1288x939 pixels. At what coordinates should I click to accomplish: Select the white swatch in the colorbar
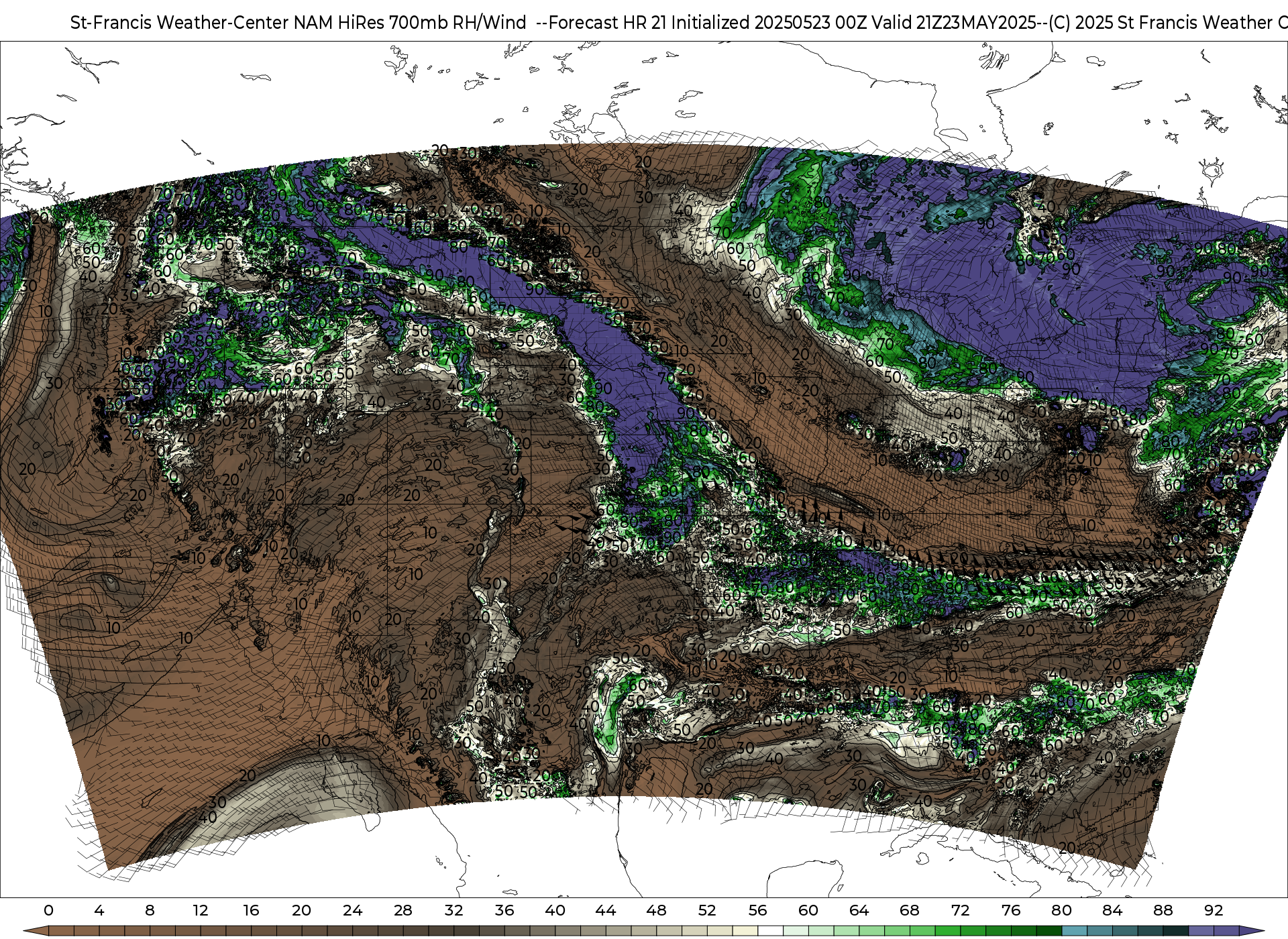coord(770,931)
